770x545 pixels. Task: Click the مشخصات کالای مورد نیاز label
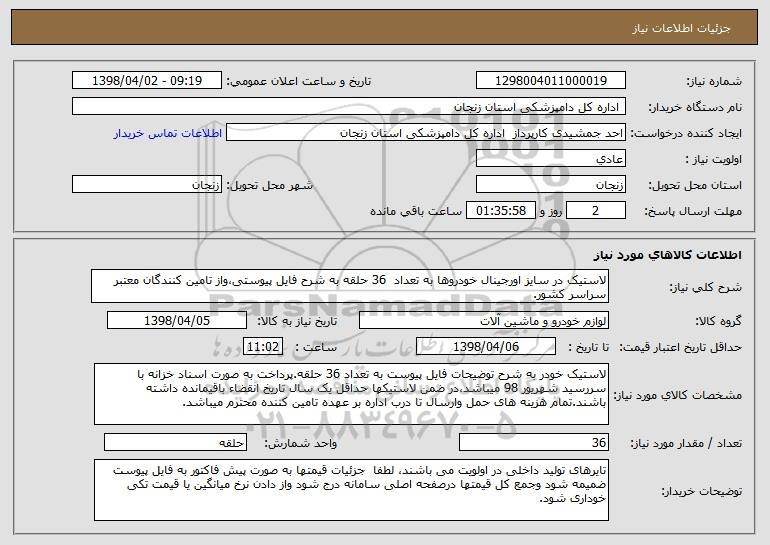(x=678, y=395)
